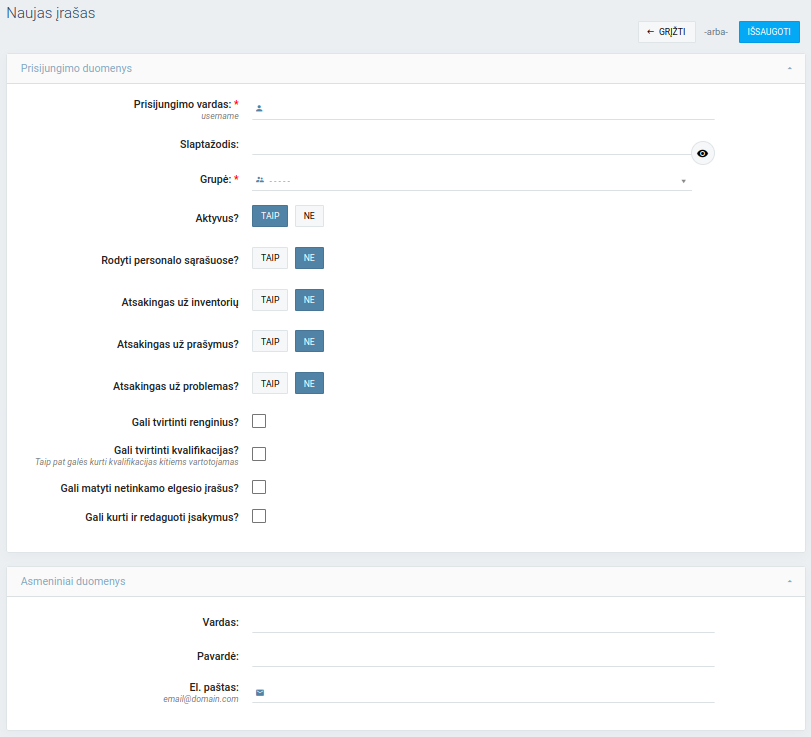Collapse the Prisijungimo duomenys panel
The height and width of the screenshot is (737, 811).
point(789,69)
